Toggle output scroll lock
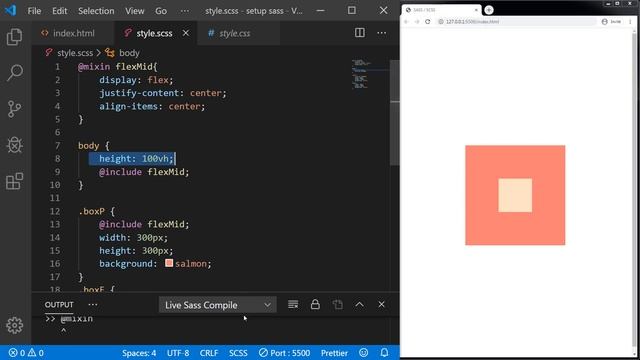This screenshot has width=640, height=360. pos(315,304)
